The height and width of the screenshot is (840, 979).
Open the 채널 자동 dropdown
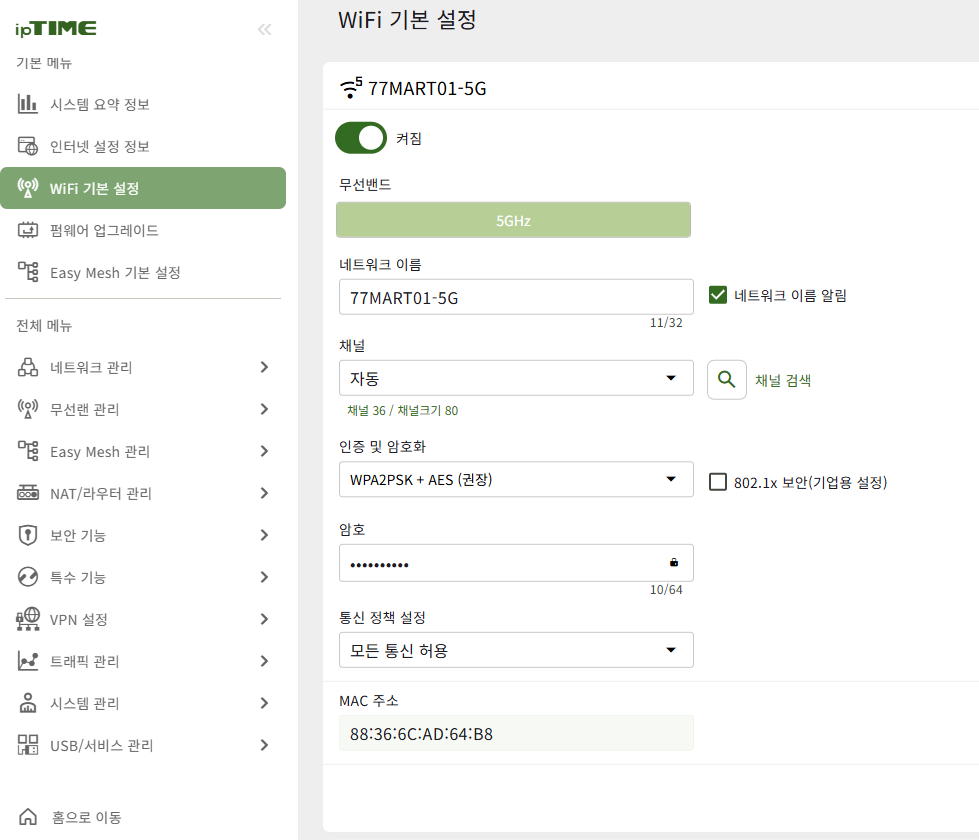click(x=516, y=378)
